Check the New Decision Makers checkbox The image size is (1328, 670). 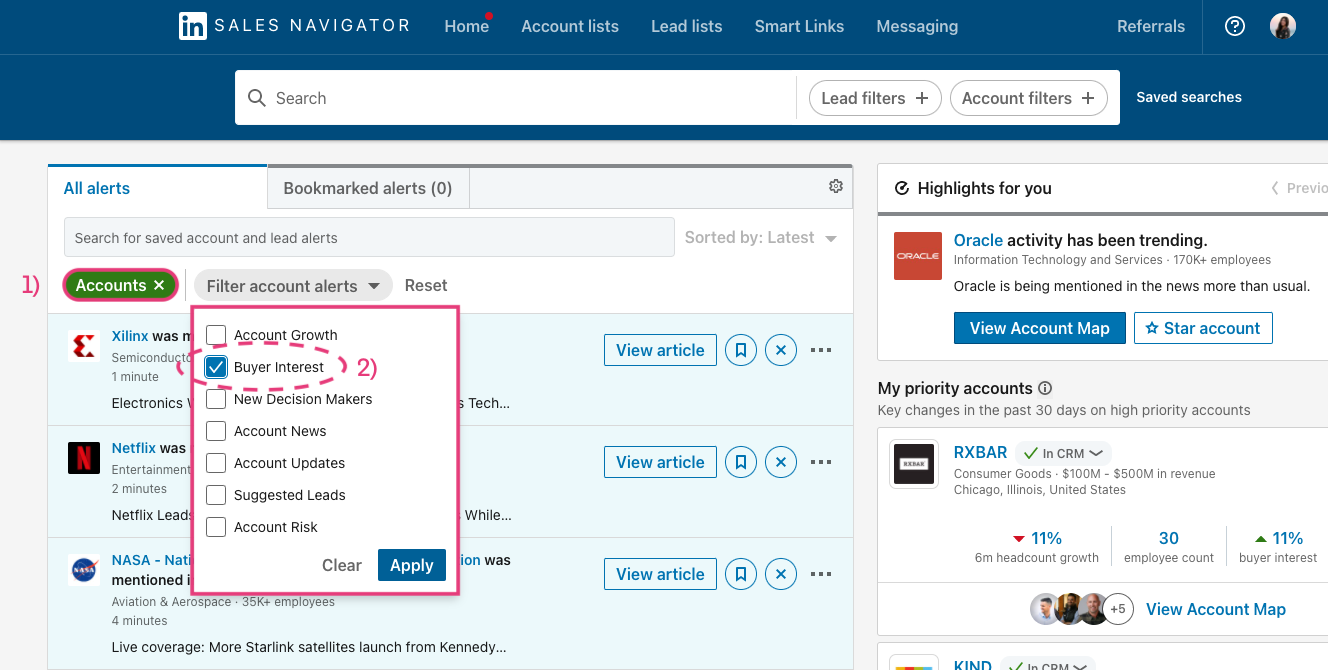click(x=216, y=399)
